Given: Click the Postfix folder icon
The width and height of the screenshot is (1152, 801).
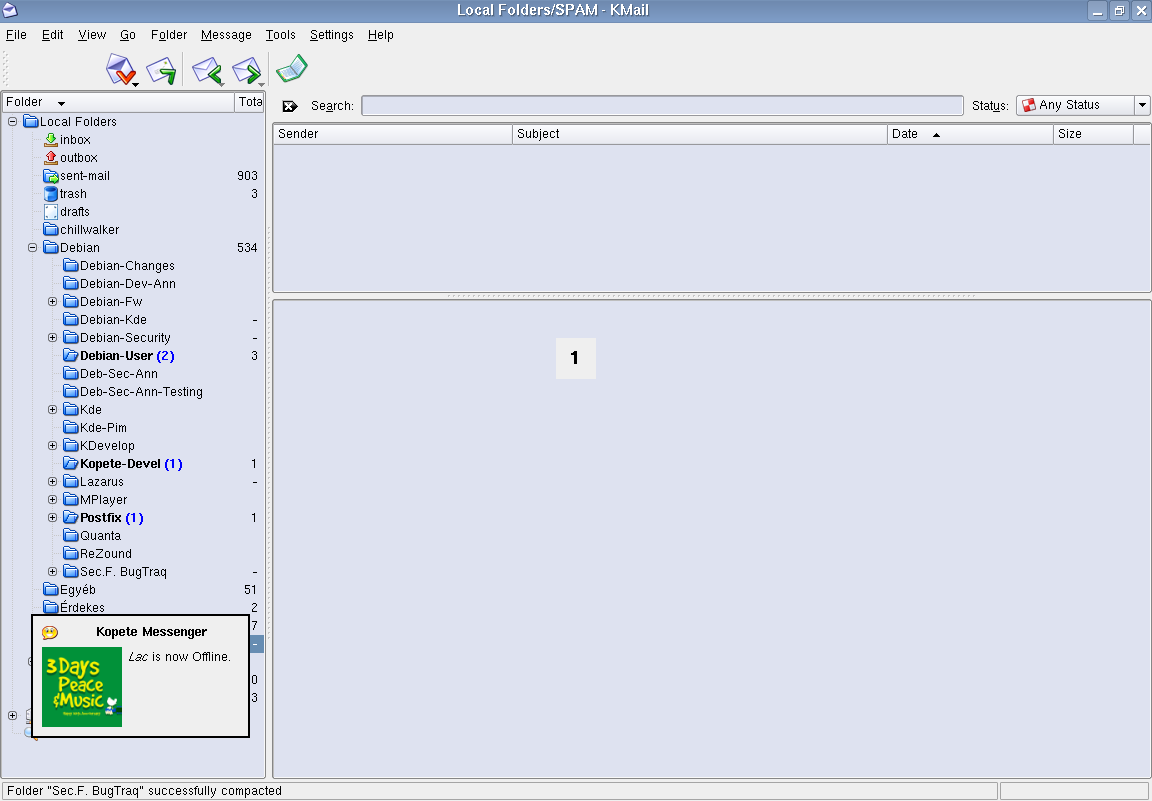Looking at the screenshot, I should [x=71, y=517].
